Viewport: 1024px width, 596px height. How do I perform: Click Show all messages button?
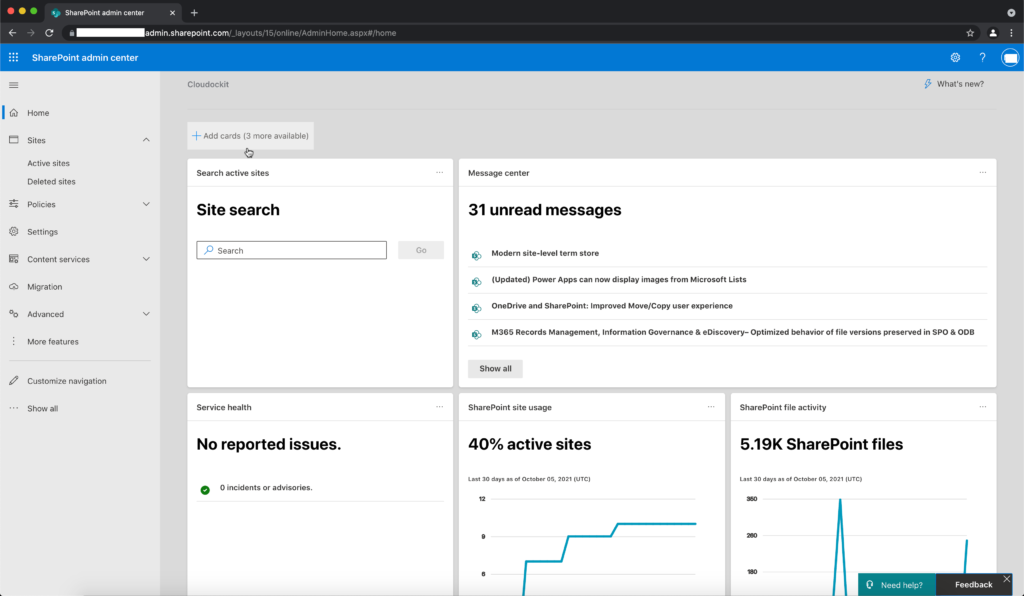pos(495,368)
